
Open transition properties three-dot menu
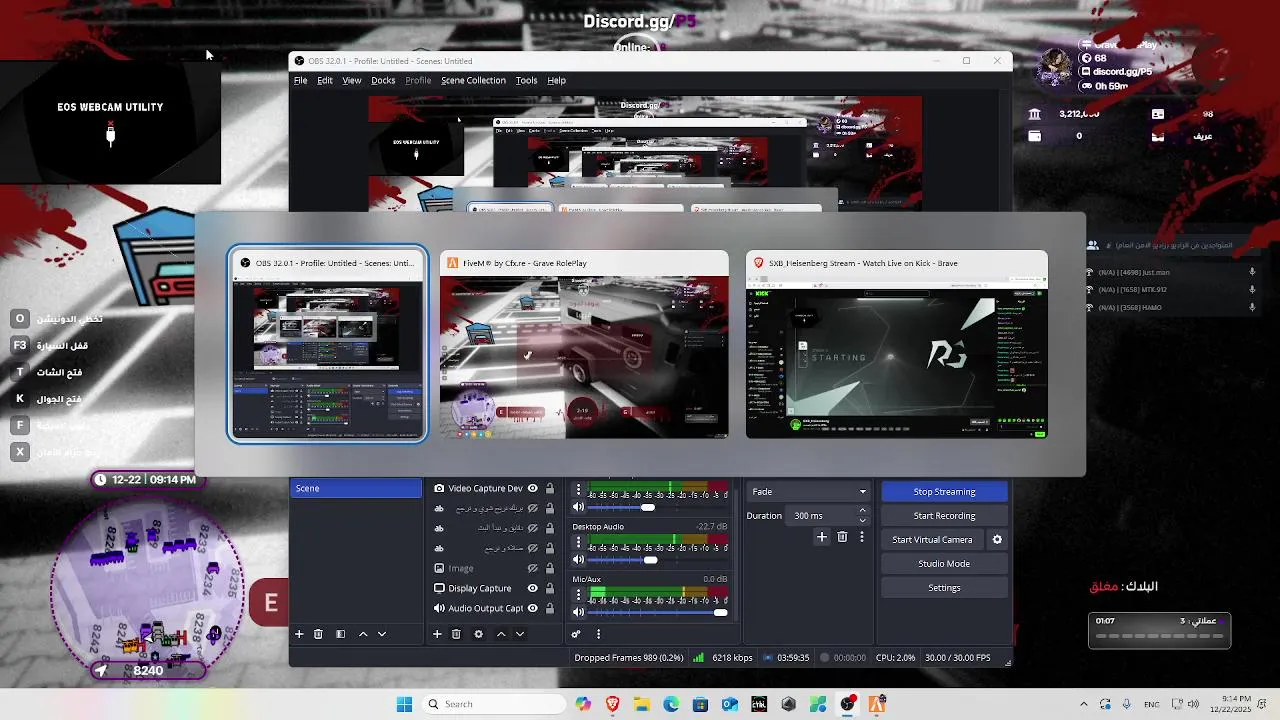862,537
